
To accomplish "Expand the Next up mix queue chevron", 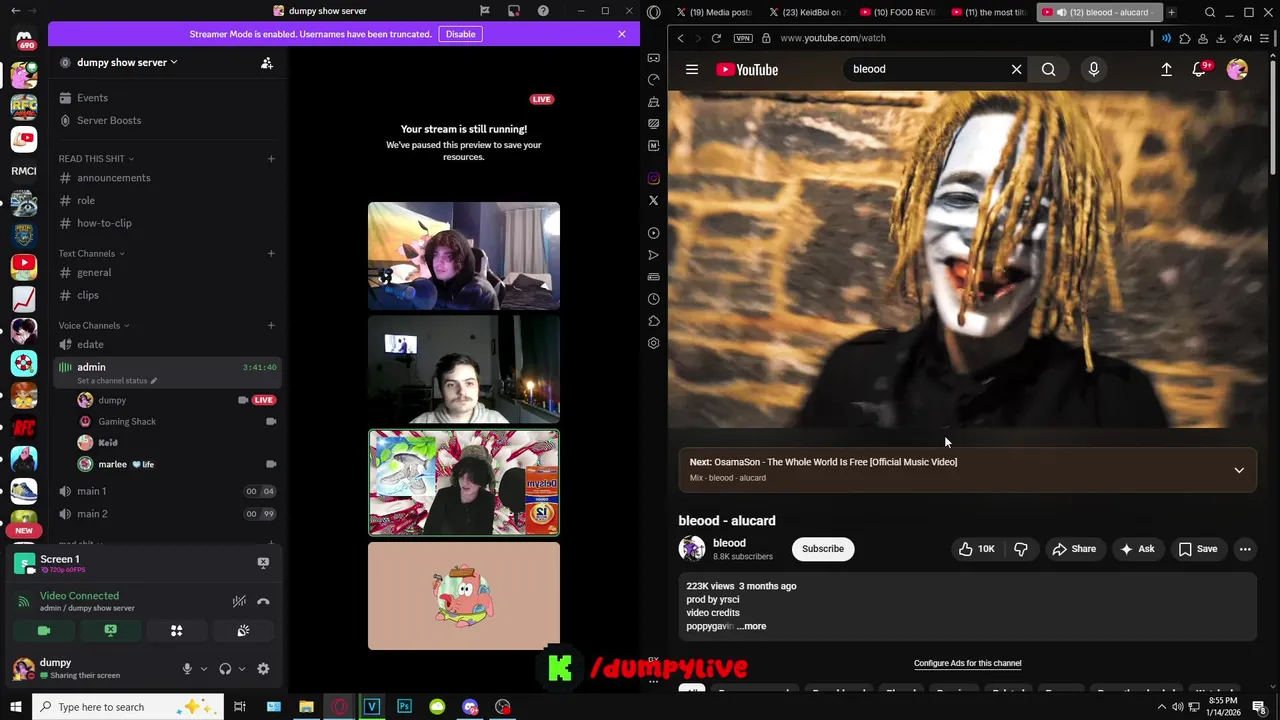I will click(x=1239, y=470).
